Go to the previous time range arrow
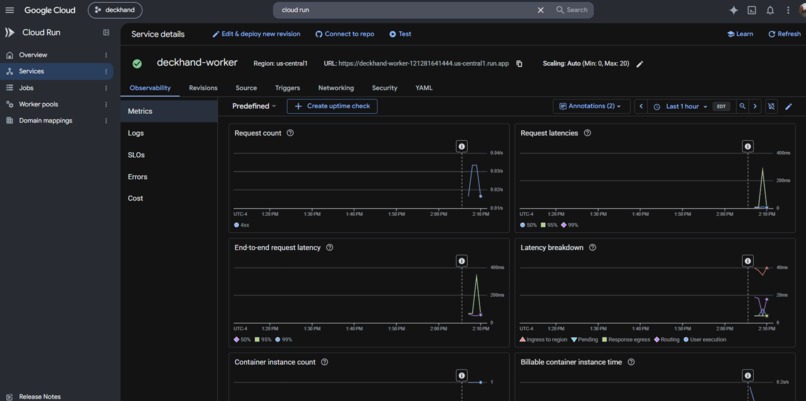Image resolution: width=806 pixels, height=401 pixels. 641,106
